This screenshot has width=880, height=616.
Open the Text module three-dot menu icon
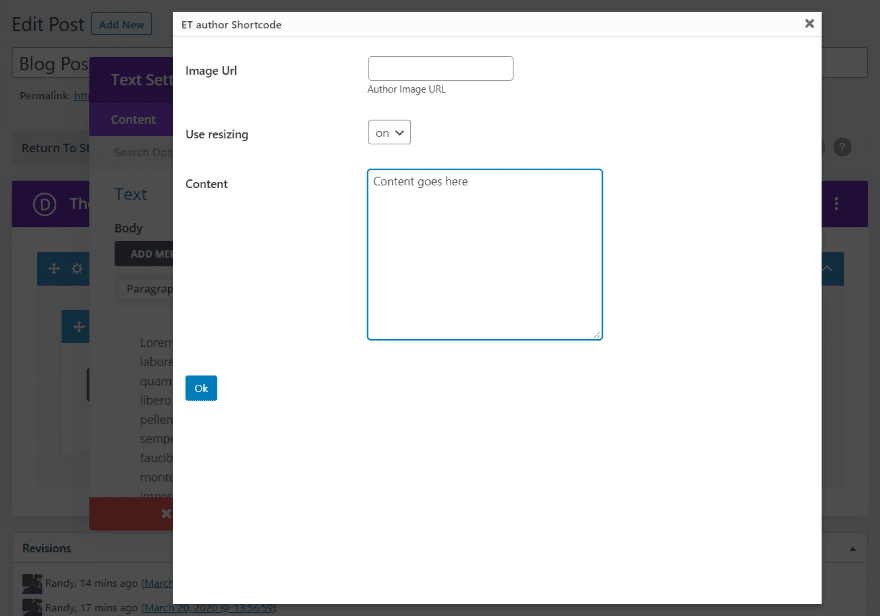[836, 203]
